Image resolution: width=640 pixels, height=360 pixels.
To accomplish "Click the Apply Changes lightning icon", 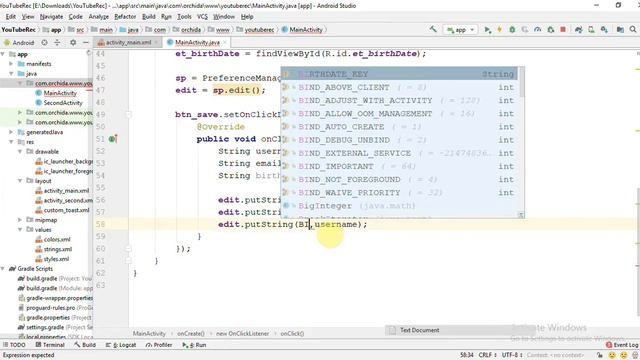I will 499,29.
